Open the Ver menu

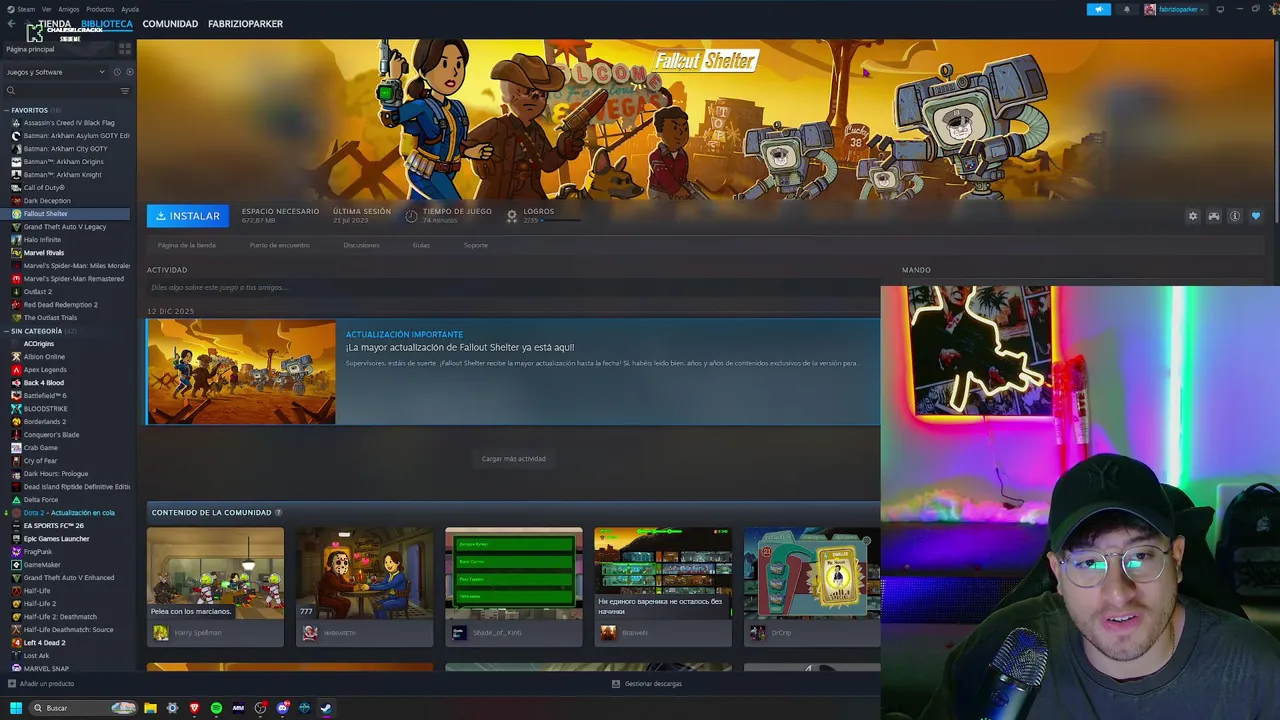coord(47,9)
